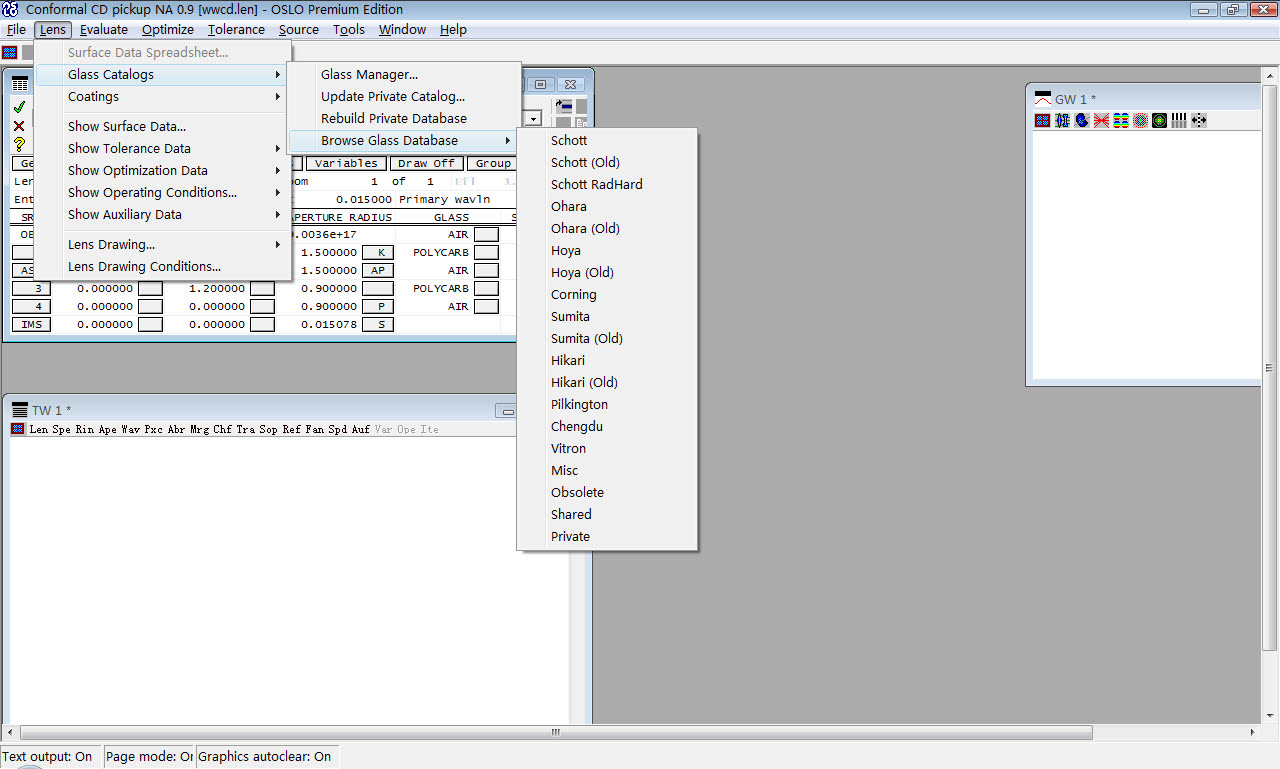The width and height of the screenshot is (1280, 769).
Task: Click Text output: On status bar entry
Action: (x=49, y=757)
